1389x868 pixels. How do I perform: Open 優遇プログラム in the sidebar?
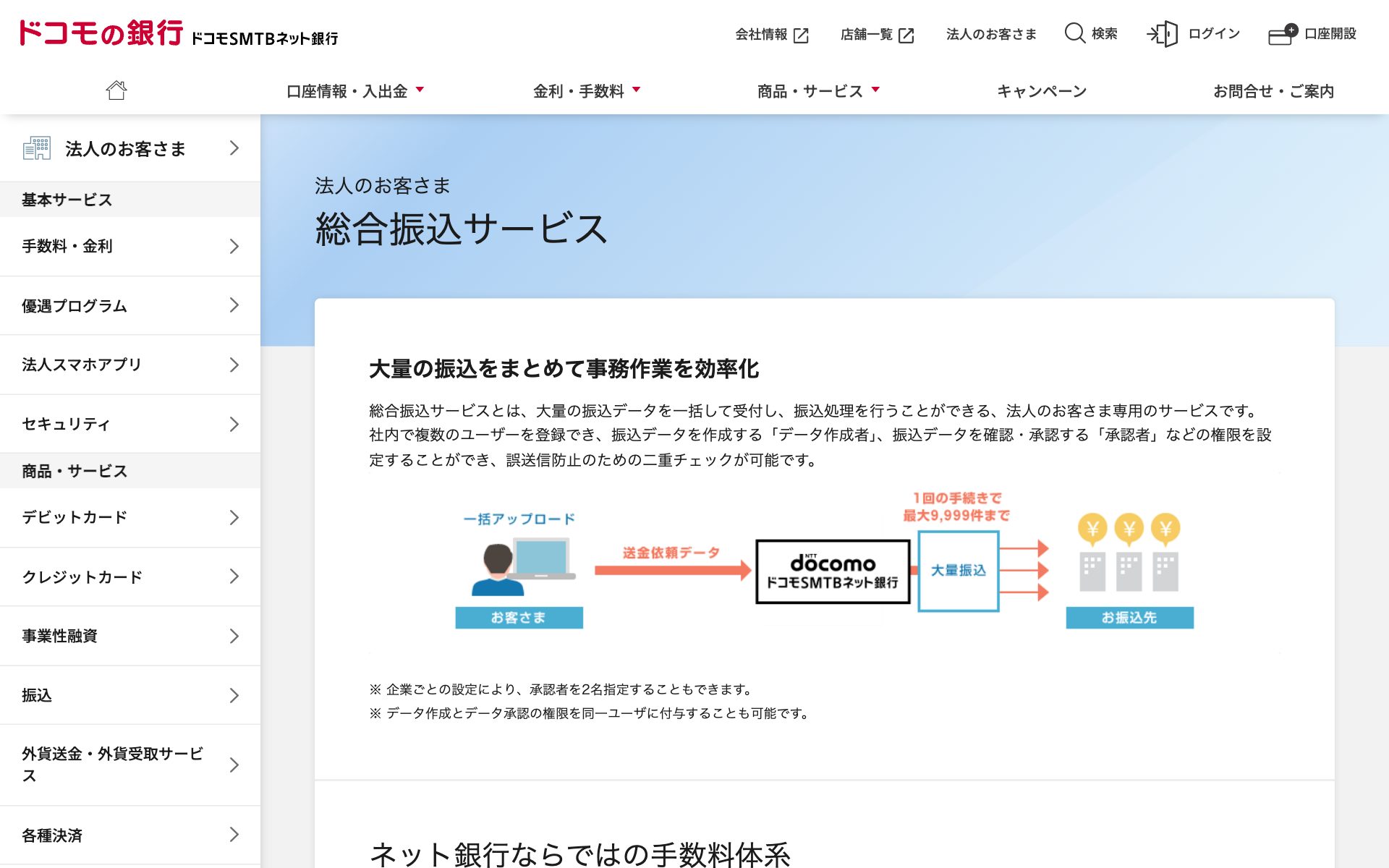pyautogui.click(x=130, y=306)
